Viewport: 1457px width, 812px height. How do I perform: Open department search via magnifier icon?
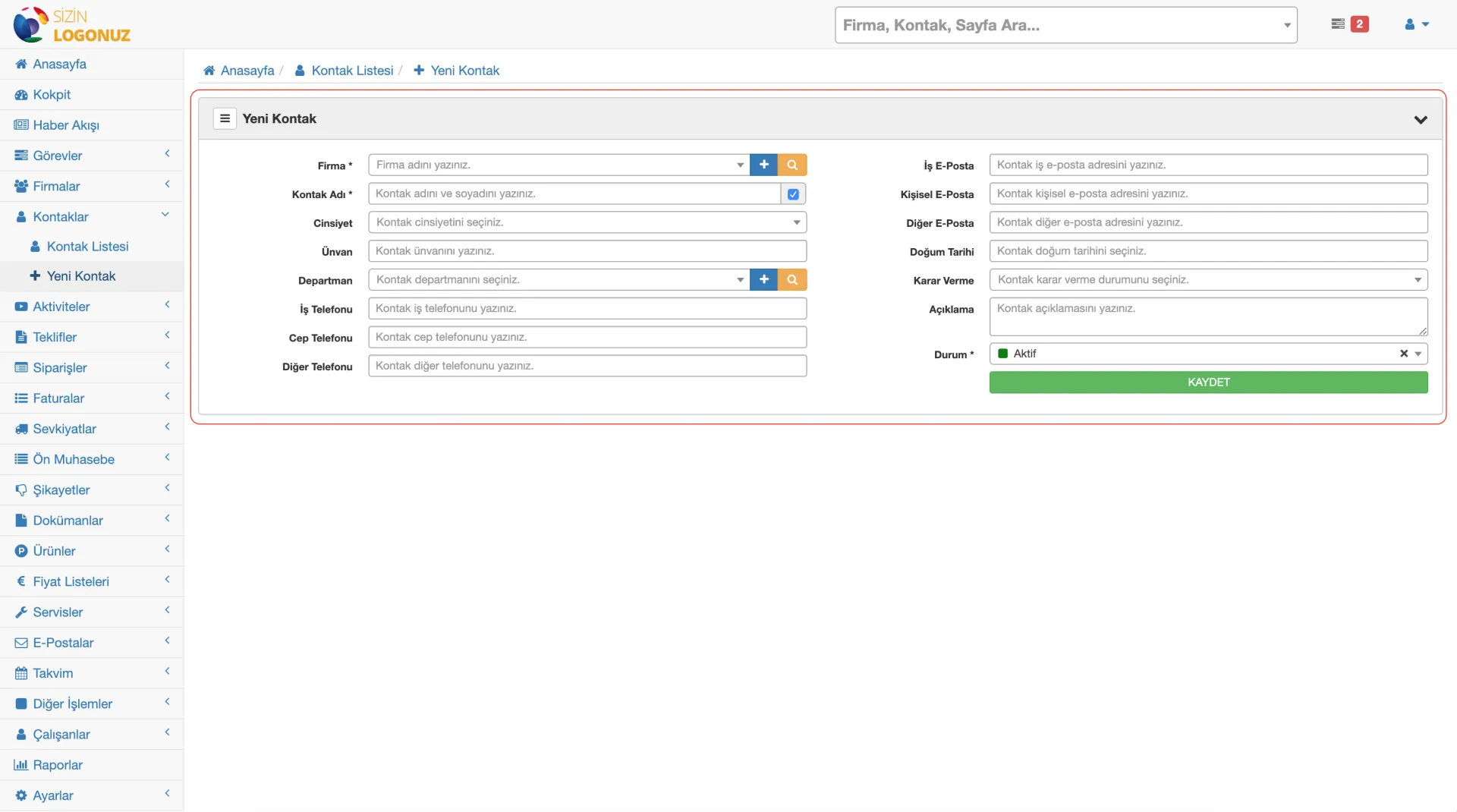click(792, 279)
